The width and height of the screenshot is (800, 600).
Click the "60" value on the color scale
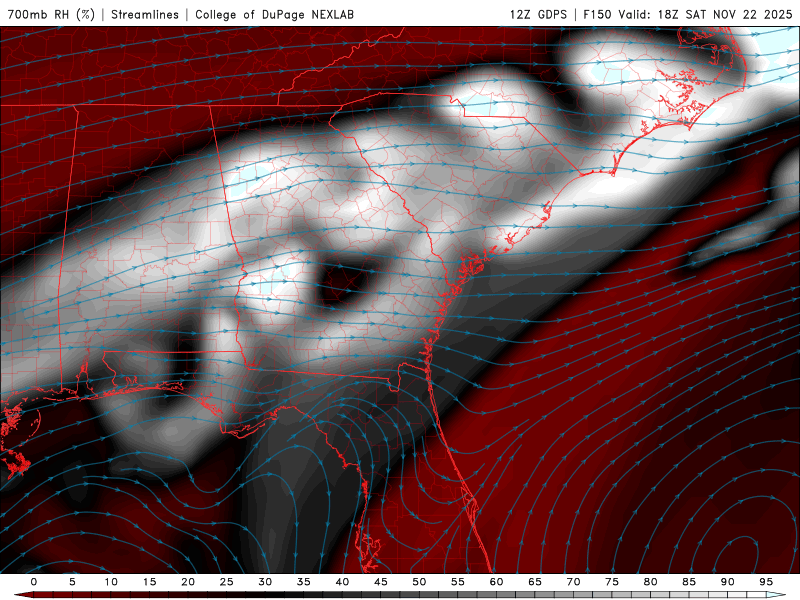point(496,582)
